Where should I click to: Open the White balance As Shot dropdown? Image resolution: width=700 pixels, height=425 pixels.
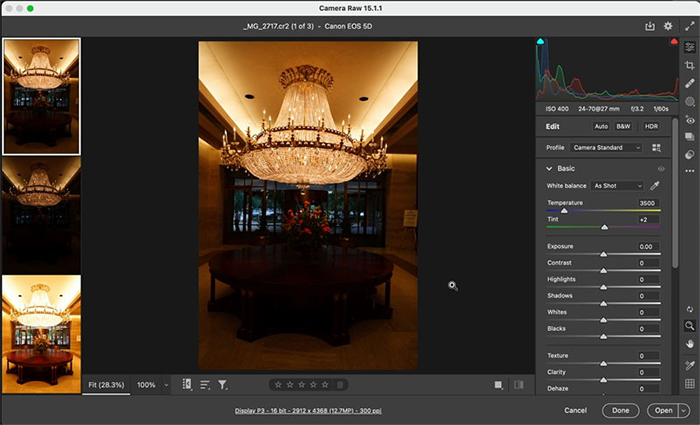(x=618, y=186)
